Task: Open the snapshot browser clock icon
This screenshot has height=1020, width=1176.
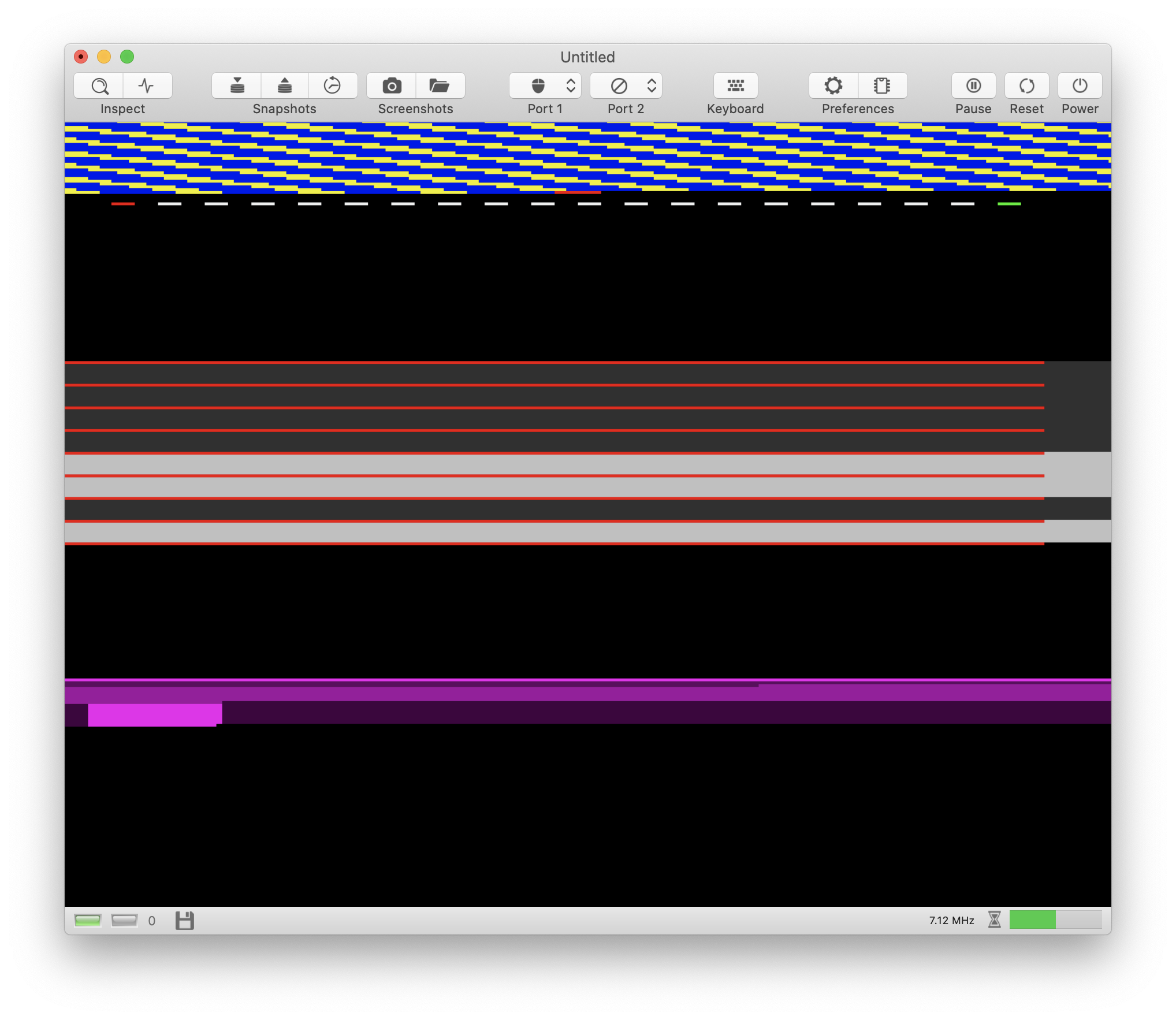Action: pos(333,86)
